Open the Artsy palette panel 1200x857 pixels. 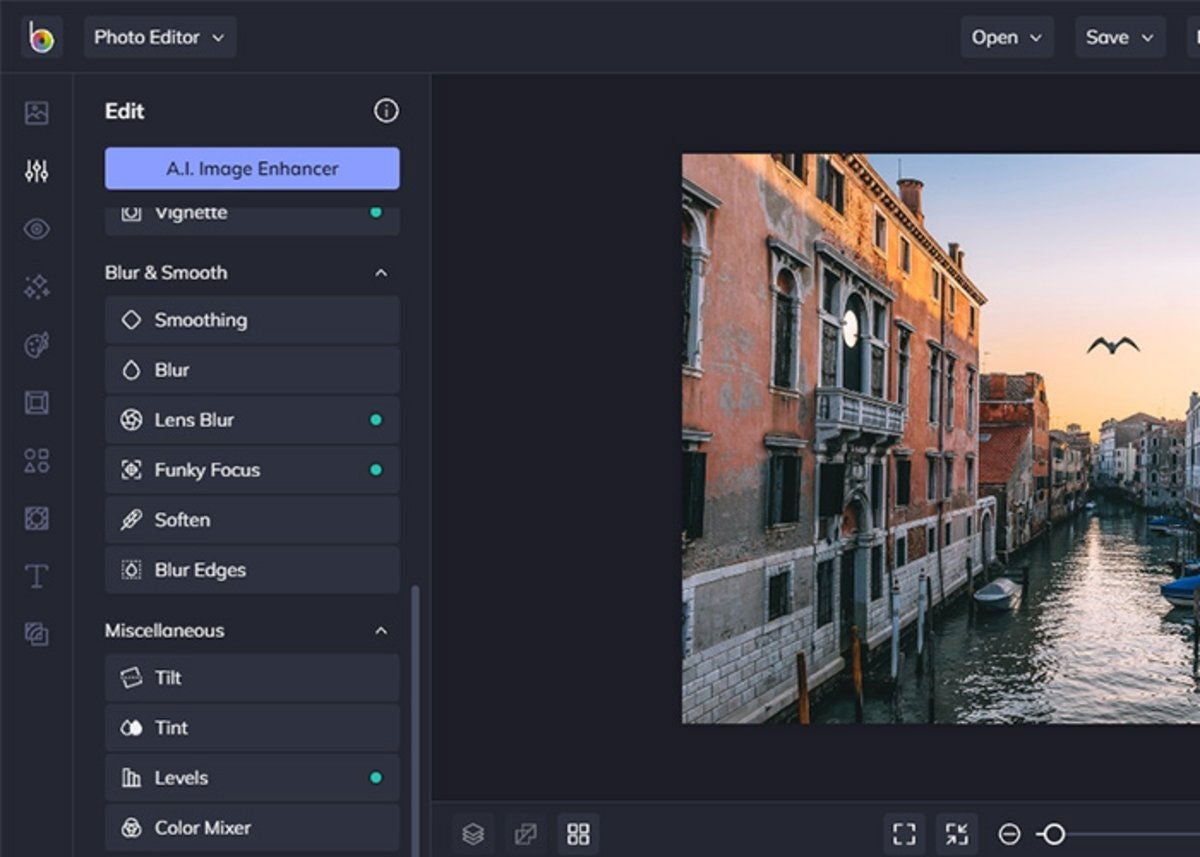coord(36,345)
